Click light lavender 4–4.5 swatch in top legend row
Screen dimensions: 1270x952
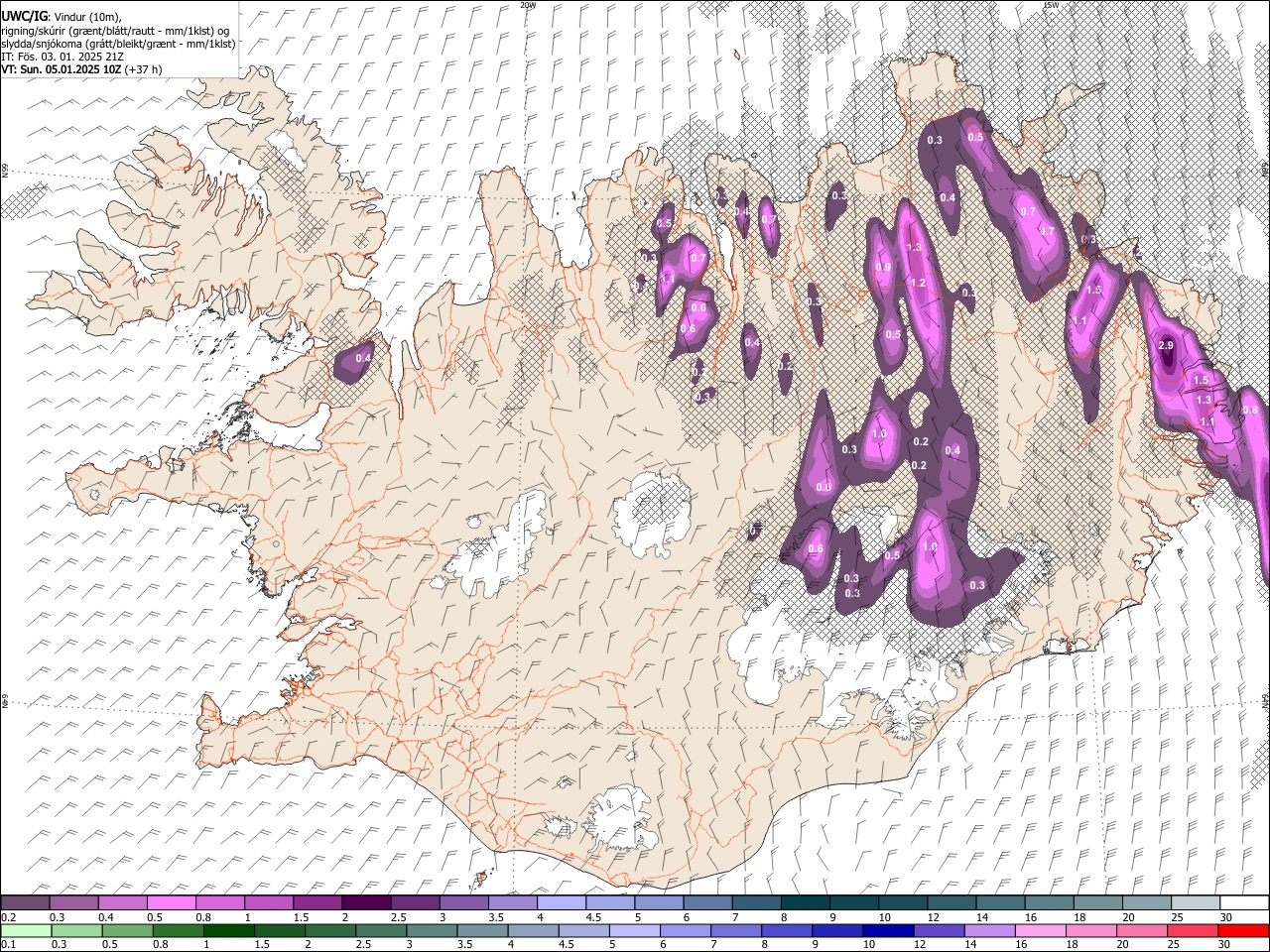[x=561, y=903]
